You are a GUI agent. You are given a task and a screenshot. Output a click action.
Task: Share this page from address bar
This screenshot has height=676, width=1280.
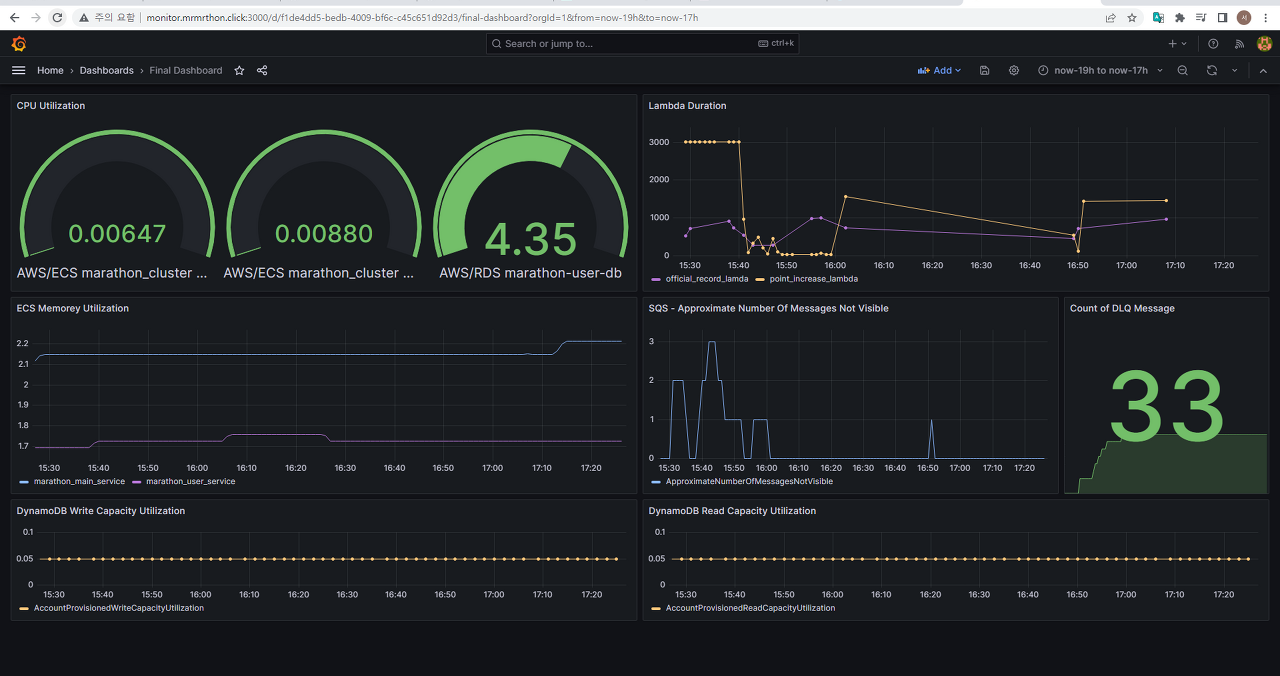(1110, 17)
